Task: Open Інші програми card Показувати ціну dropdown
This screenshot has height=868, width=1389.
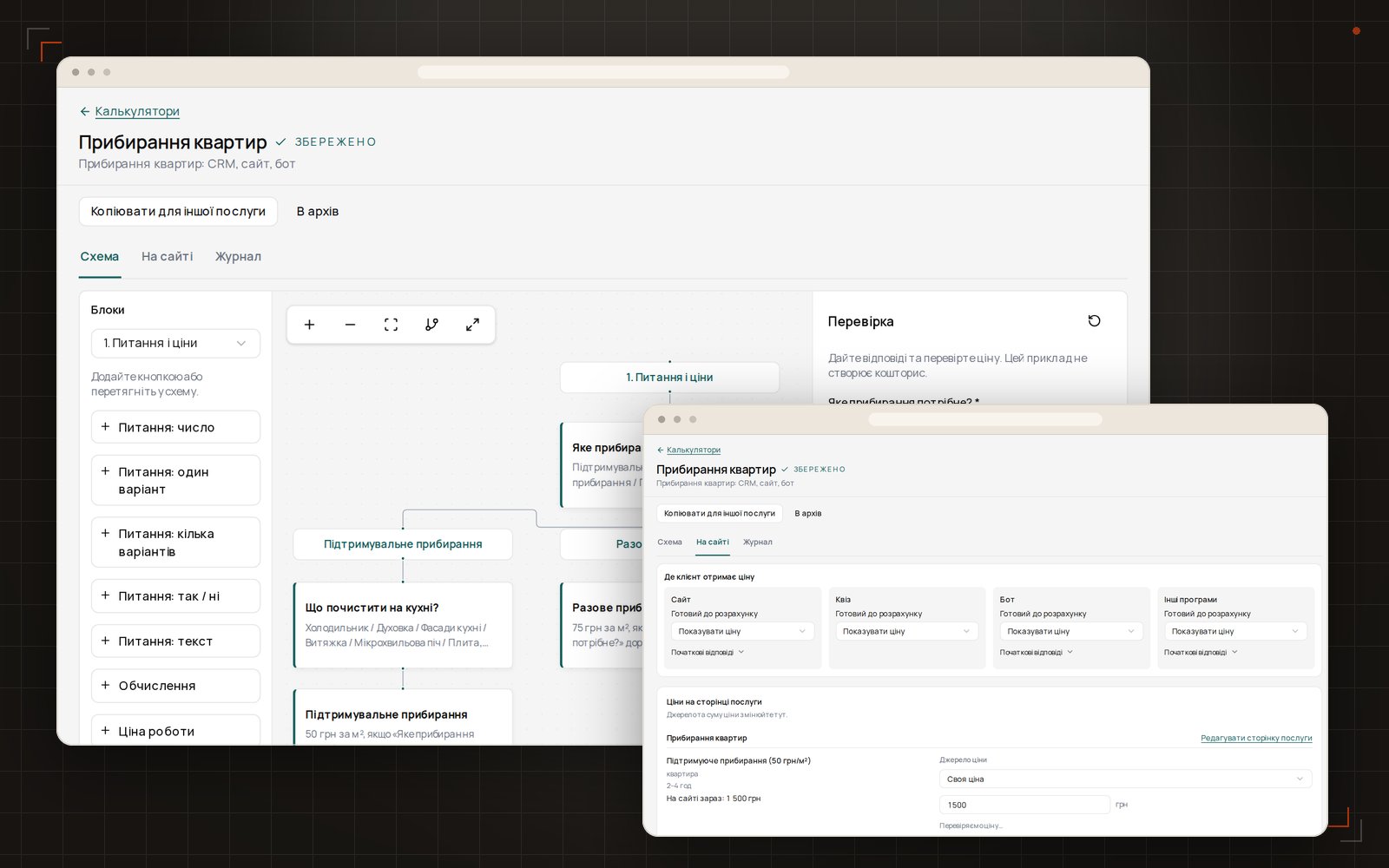Action: (1235, 631)
